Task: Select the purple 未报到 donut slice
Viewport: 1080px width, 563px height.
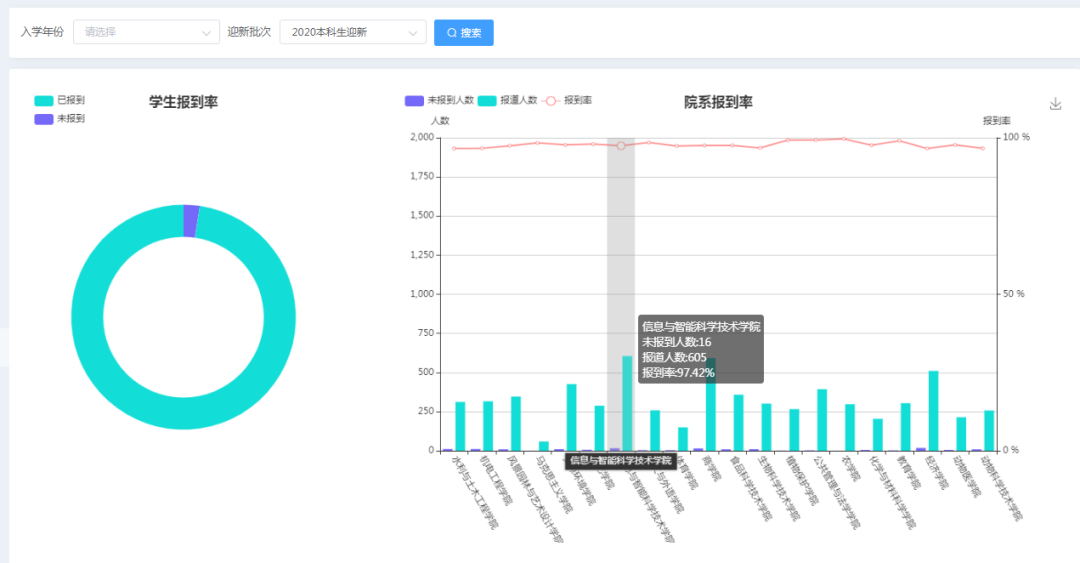Action: [191, 221]
